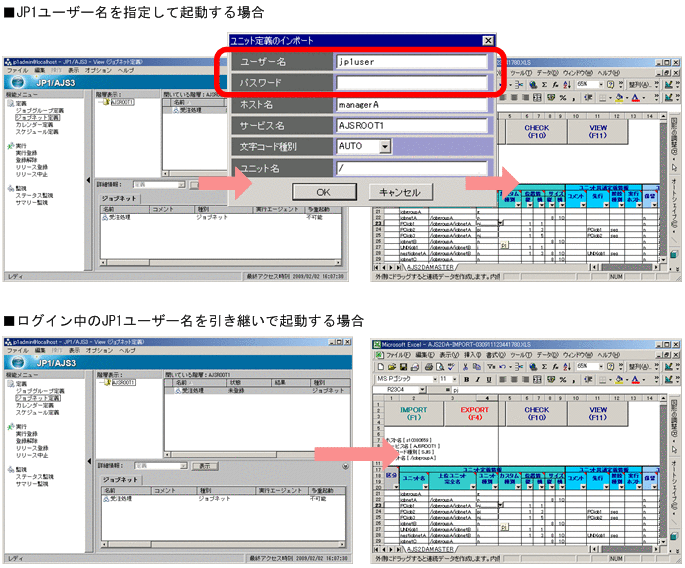The height and width of the screenshot is (568, 685).
Task: Toggle Italic in the Excel formatting toolbar
Action: [x=478, y=379]
